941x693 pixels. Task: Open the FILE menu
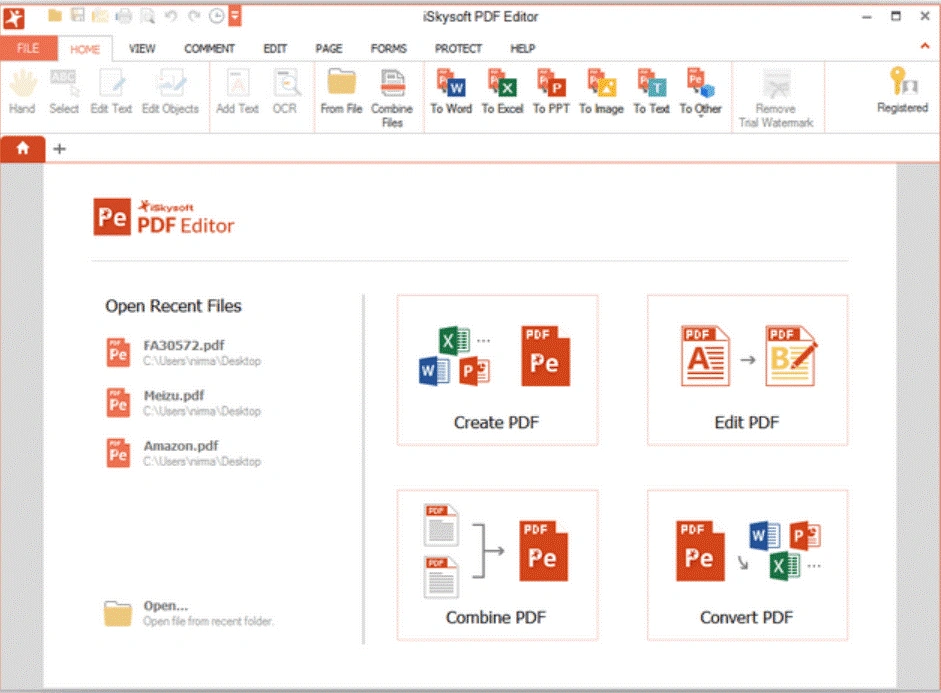tap(28, 48)
